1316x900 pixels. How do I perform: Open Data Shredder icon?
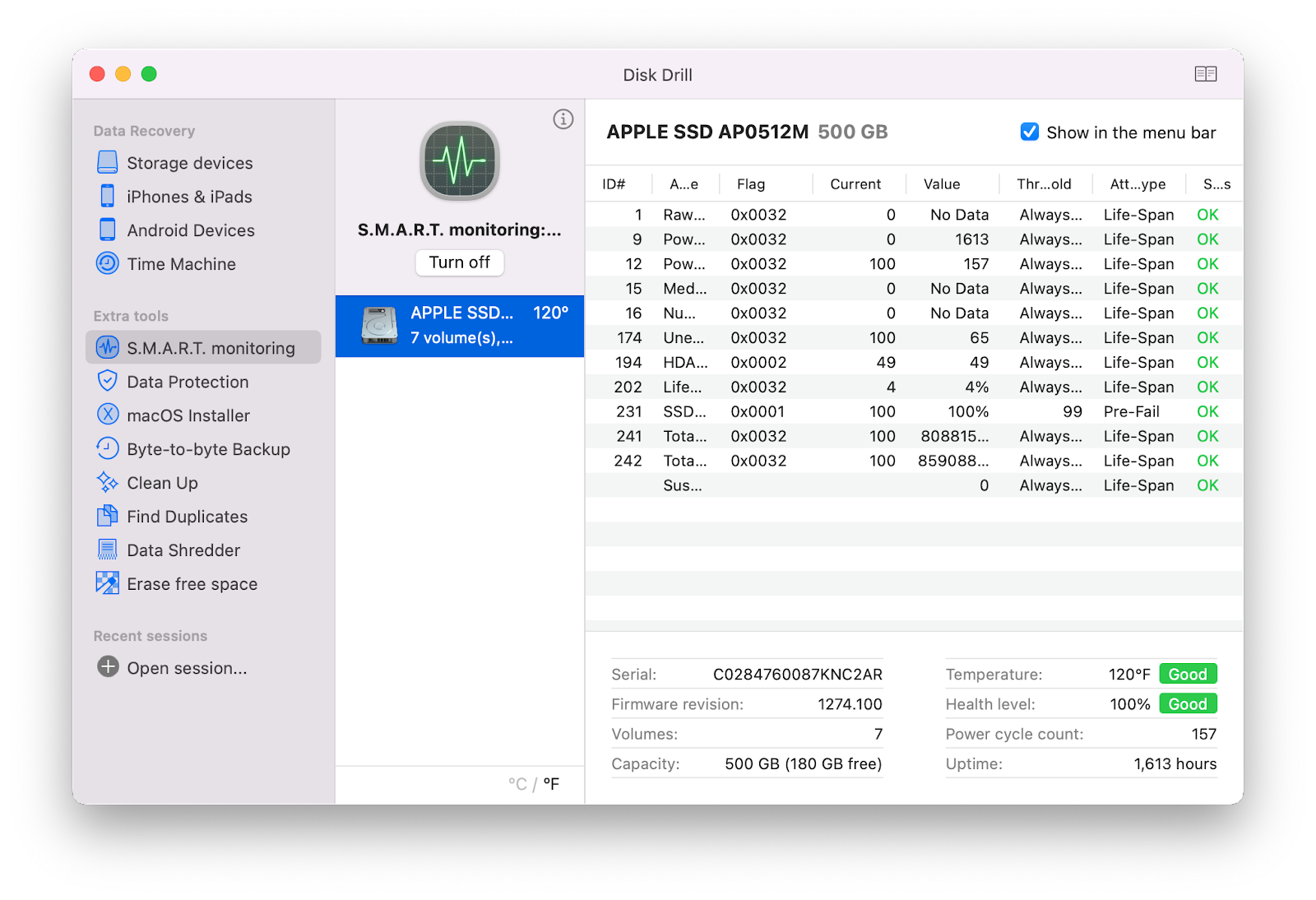(108, 550)
